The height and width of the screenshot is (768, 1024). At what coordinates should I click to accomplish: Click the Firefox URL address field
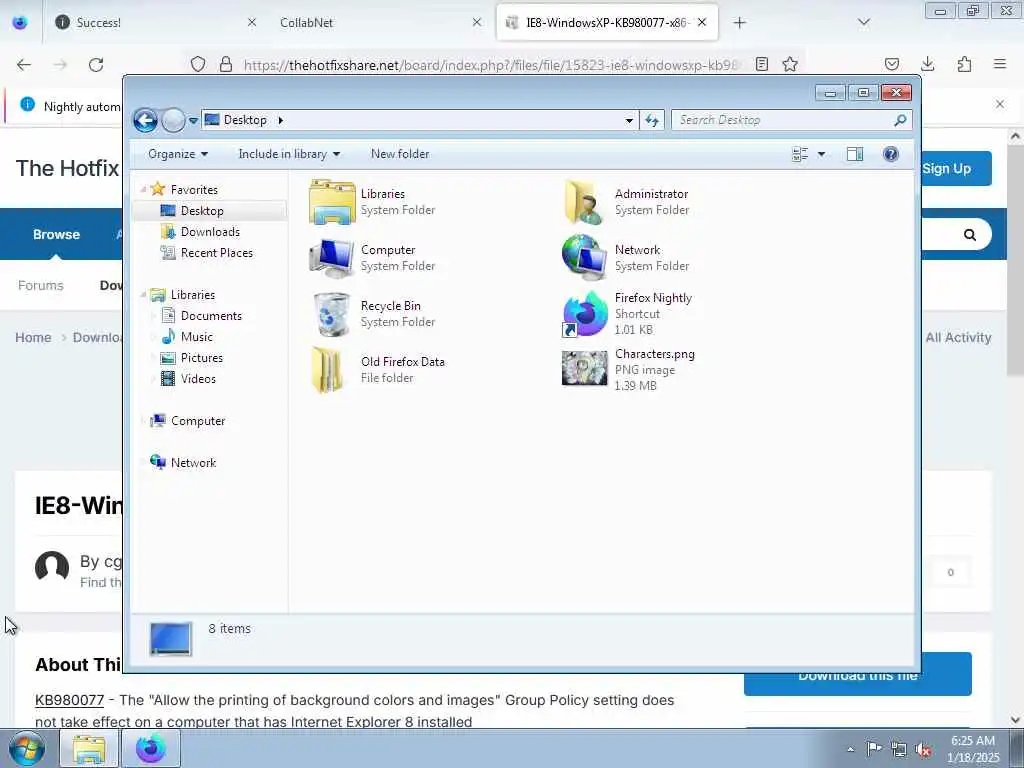[x=491, y=65]
